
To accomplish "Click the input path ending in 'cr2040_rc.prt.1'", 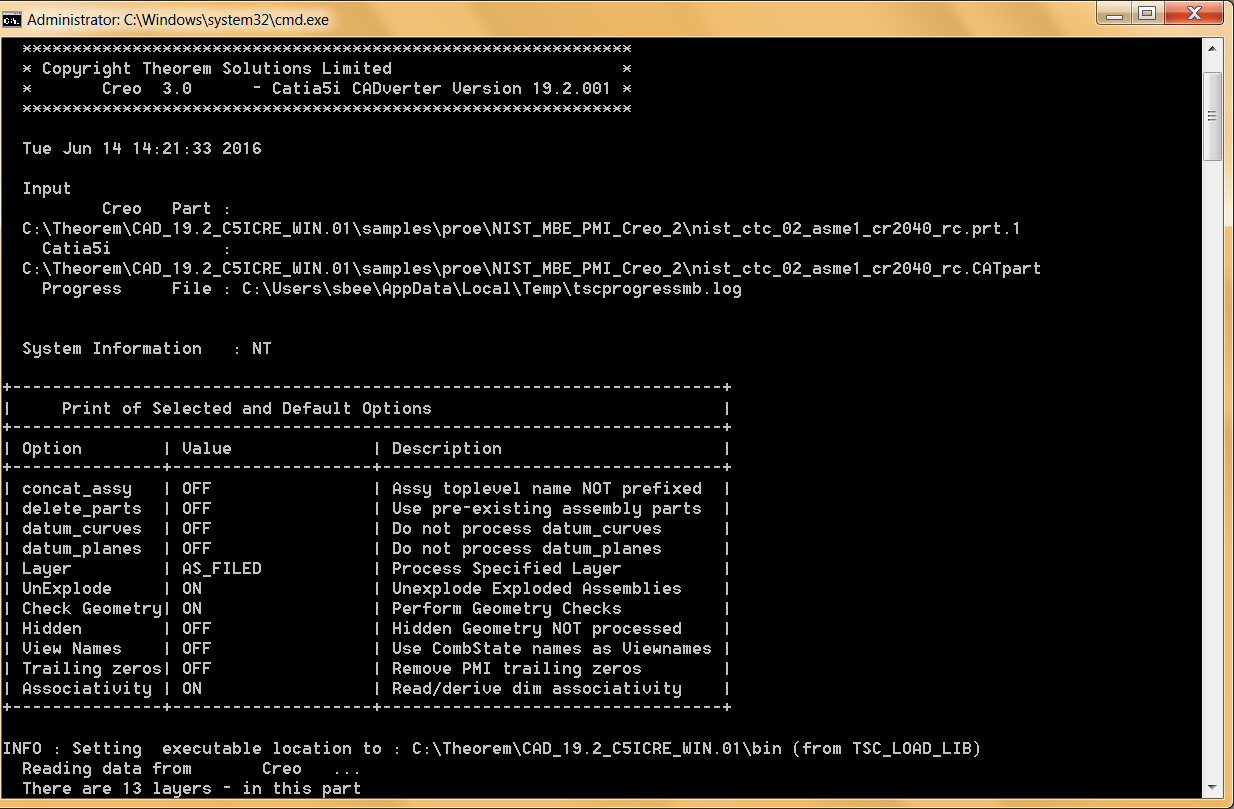I will (521, 228).
